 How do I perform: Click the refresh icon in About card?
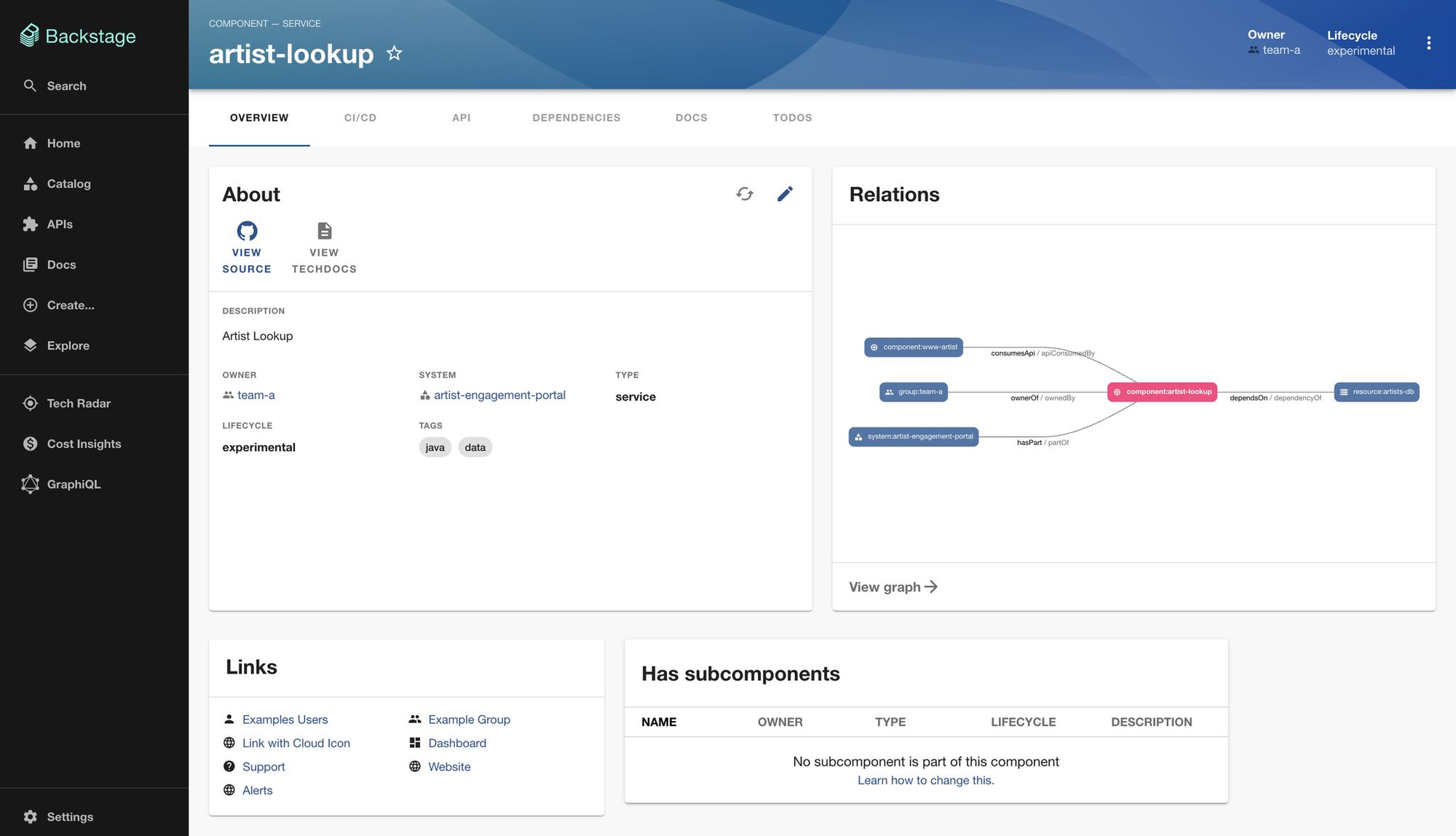tap(744, 194)
